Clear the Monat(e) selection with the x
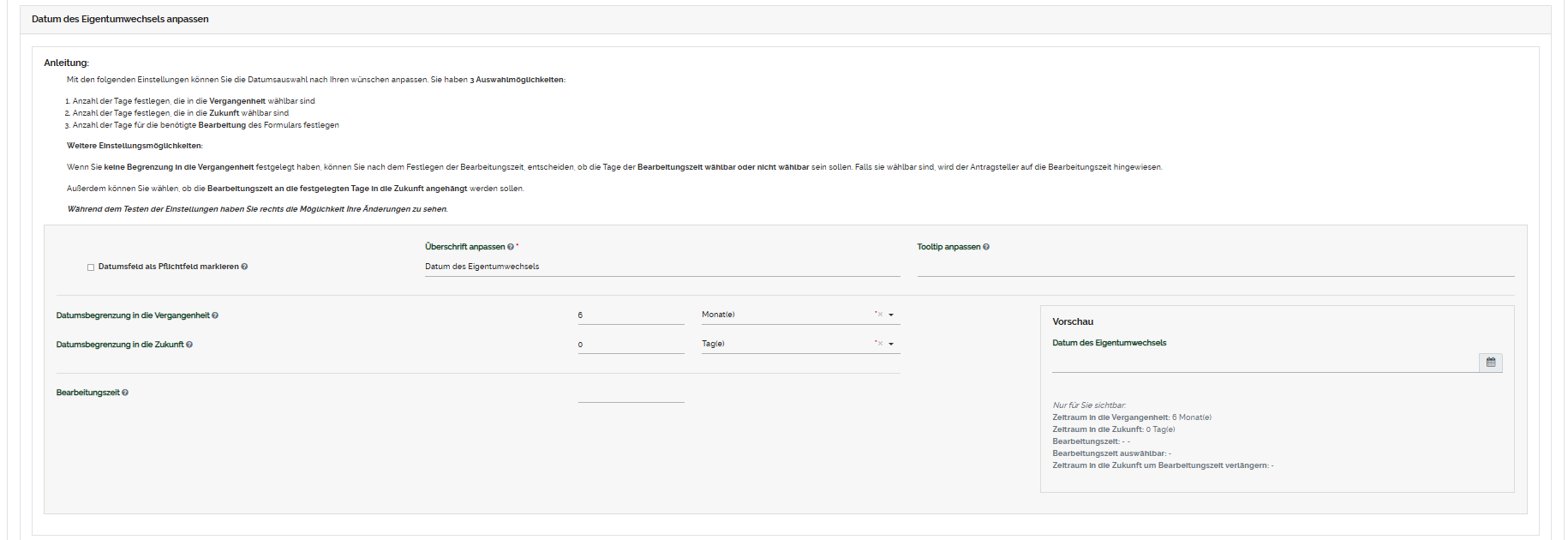Viewport: 1568px width, 540px height. (879, 315)
